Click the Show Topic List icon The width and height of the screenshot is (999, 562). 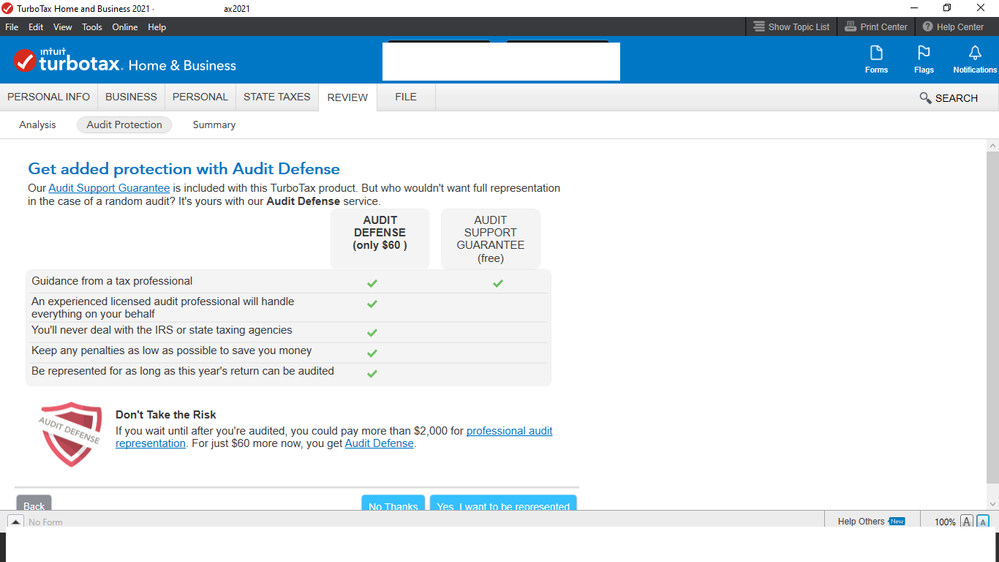[759, 27]
